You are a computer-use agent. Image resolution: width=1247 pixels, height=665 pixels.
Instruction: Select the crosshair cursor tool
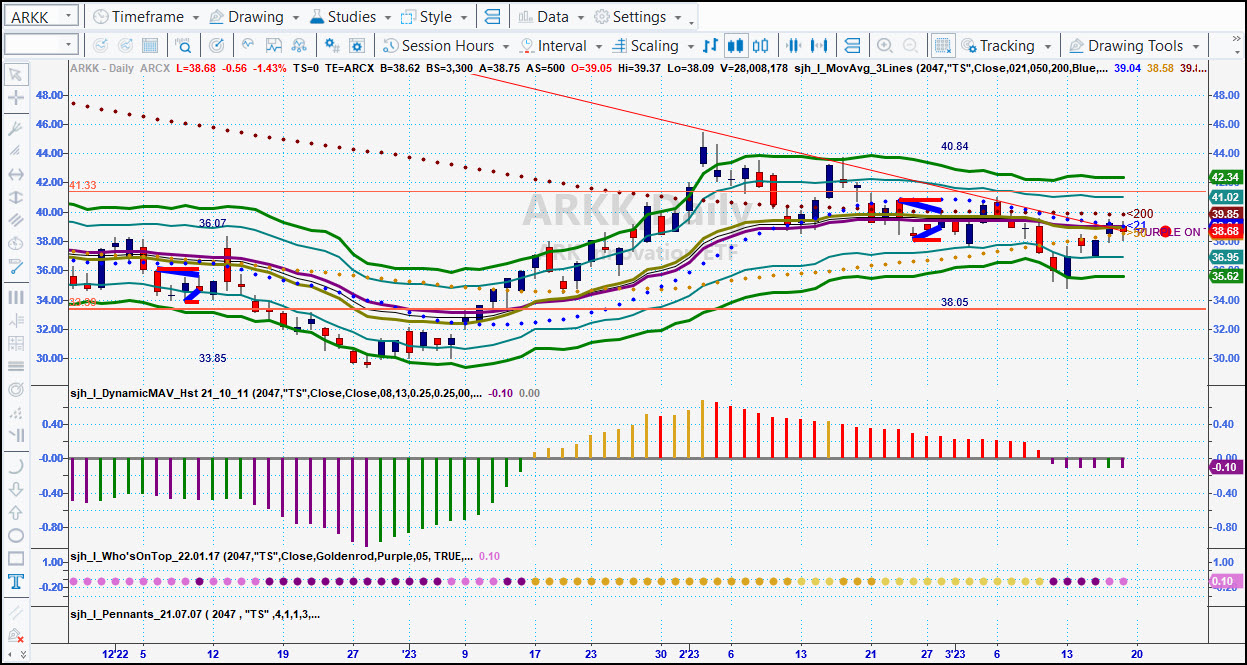coord(16,98)
